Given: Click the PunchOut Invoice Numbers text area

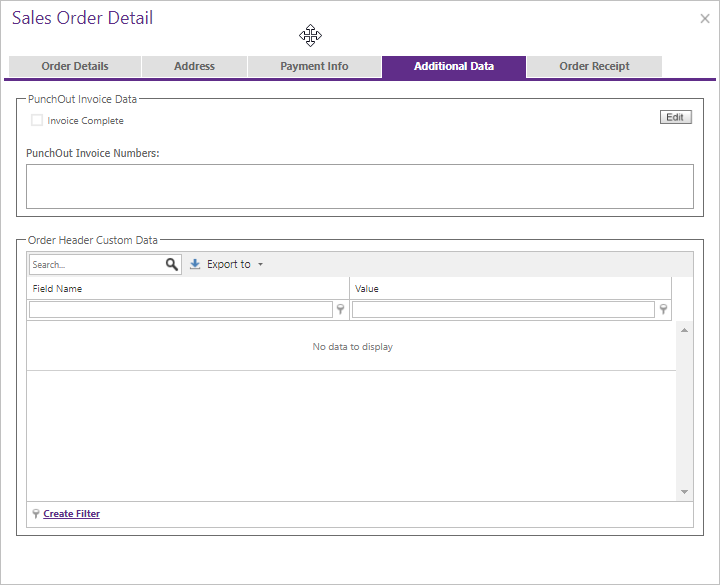Looking at the screenshot, I should [x=359, y=186].
